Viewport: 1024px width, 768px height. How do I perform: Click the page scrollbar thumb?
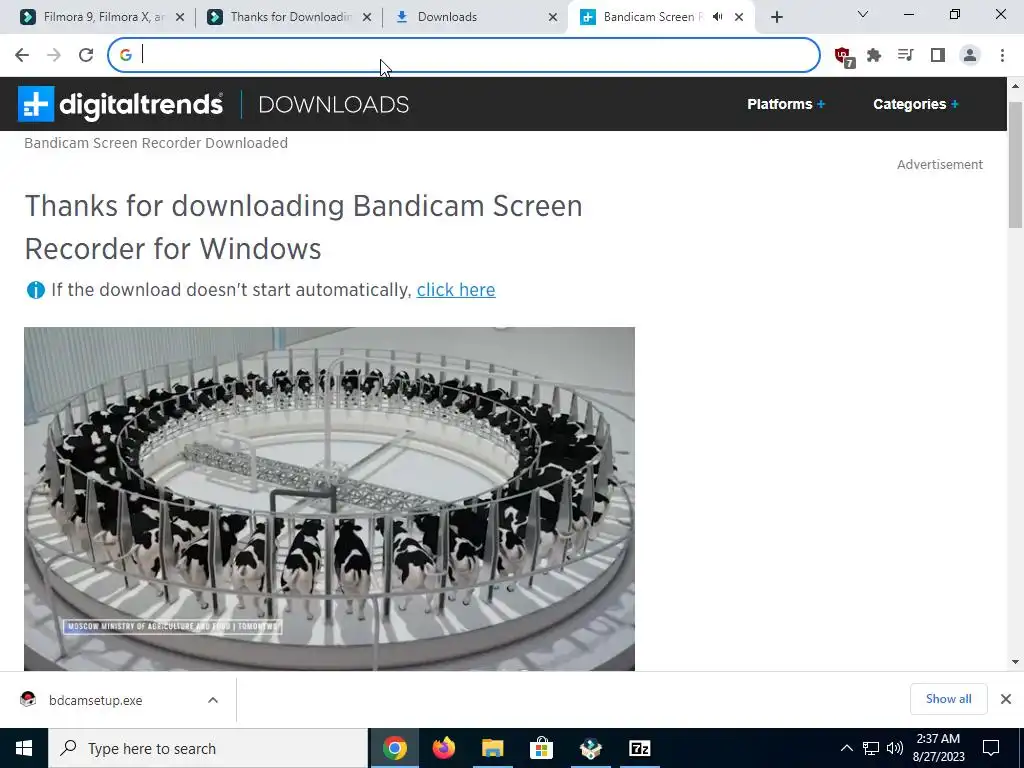[1016, 165]
